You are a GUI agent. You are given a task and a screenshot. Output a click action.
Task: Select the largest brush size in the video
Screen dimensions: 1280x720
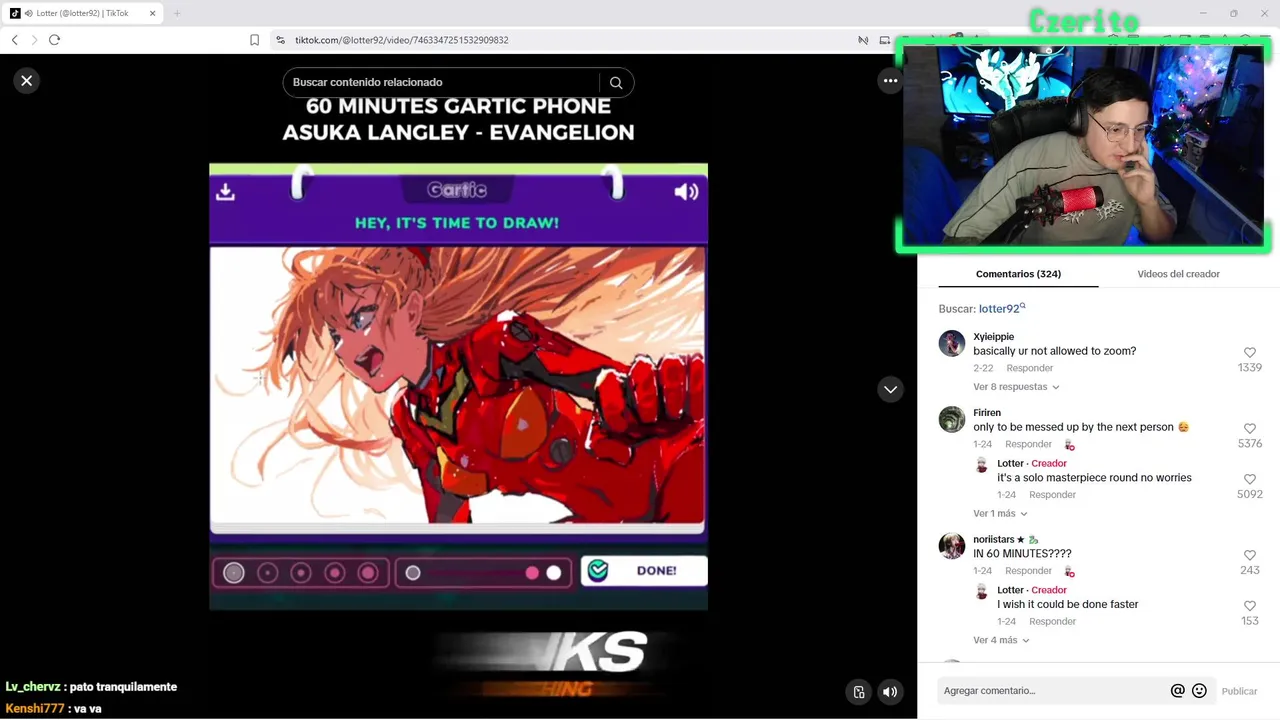[368, 573]
